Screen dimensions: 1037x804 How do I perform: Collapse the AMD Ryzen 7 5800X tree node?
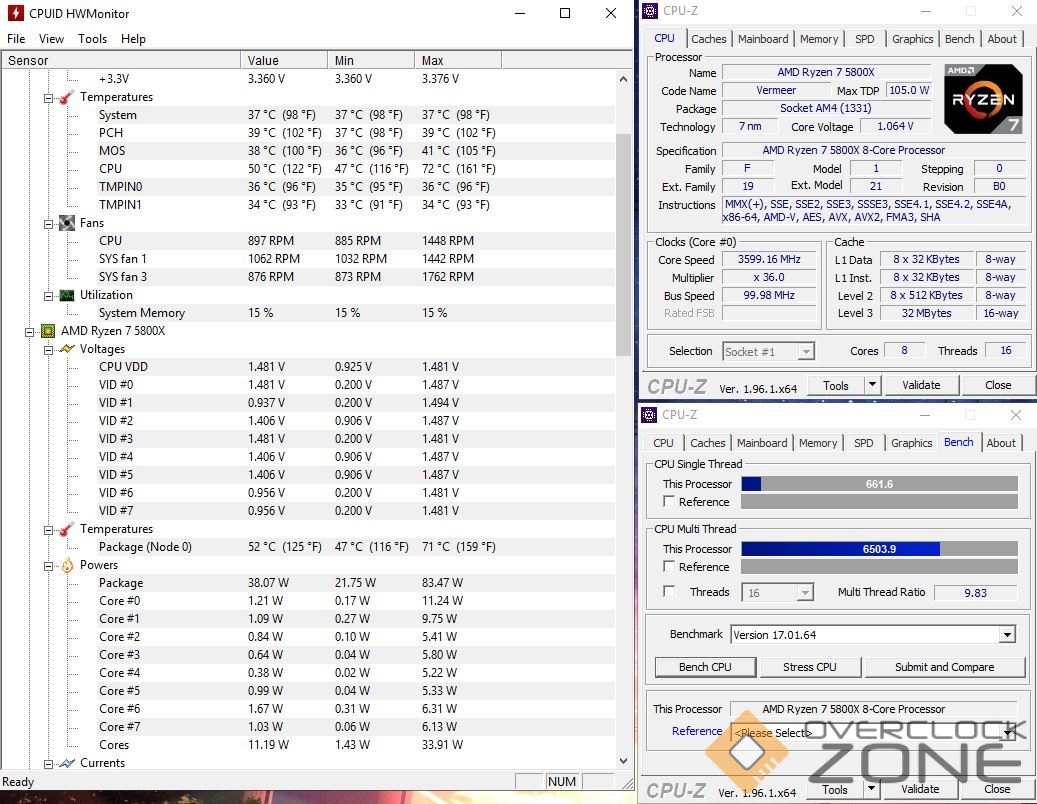pyautogui.click(x=30, y=331)
